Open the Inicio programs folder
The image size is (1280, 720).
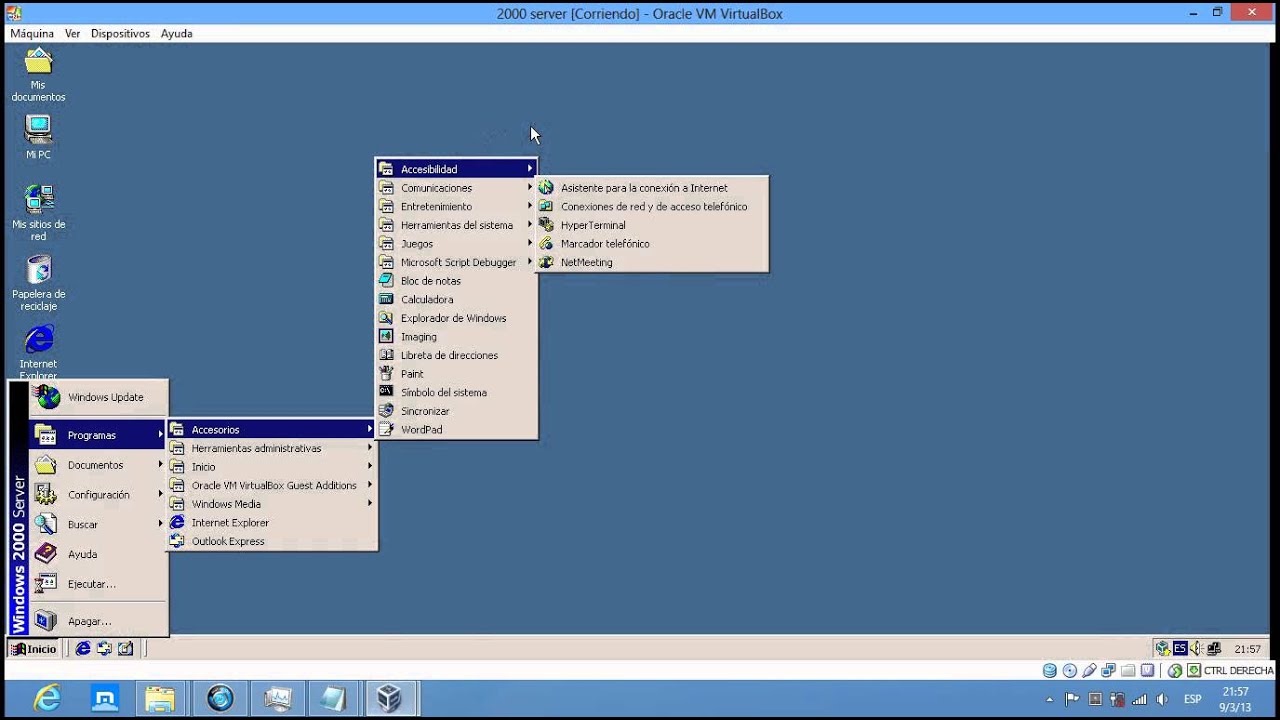[272, 467]
